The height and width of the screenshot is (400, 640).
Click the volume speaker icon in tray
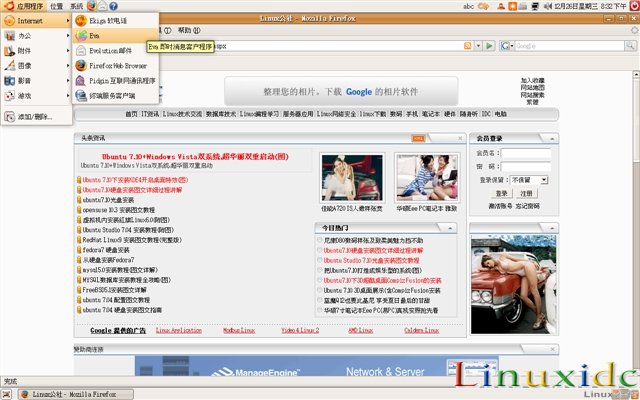tap(548, 6)
